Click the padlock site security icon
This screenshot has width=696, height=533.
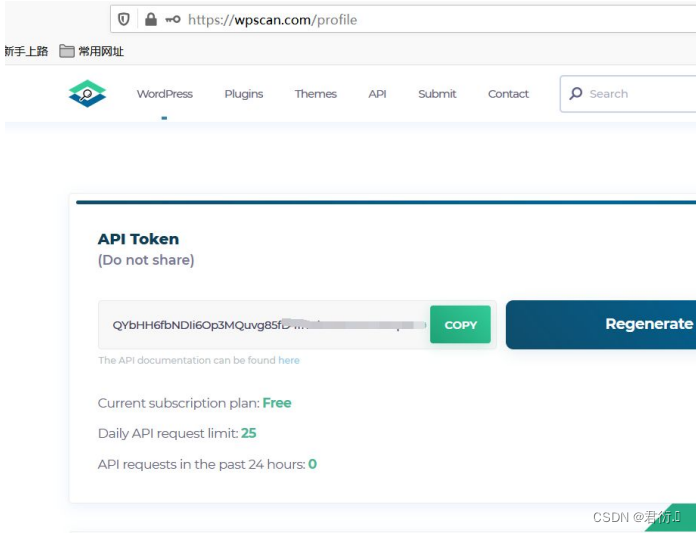coord(151,19)
